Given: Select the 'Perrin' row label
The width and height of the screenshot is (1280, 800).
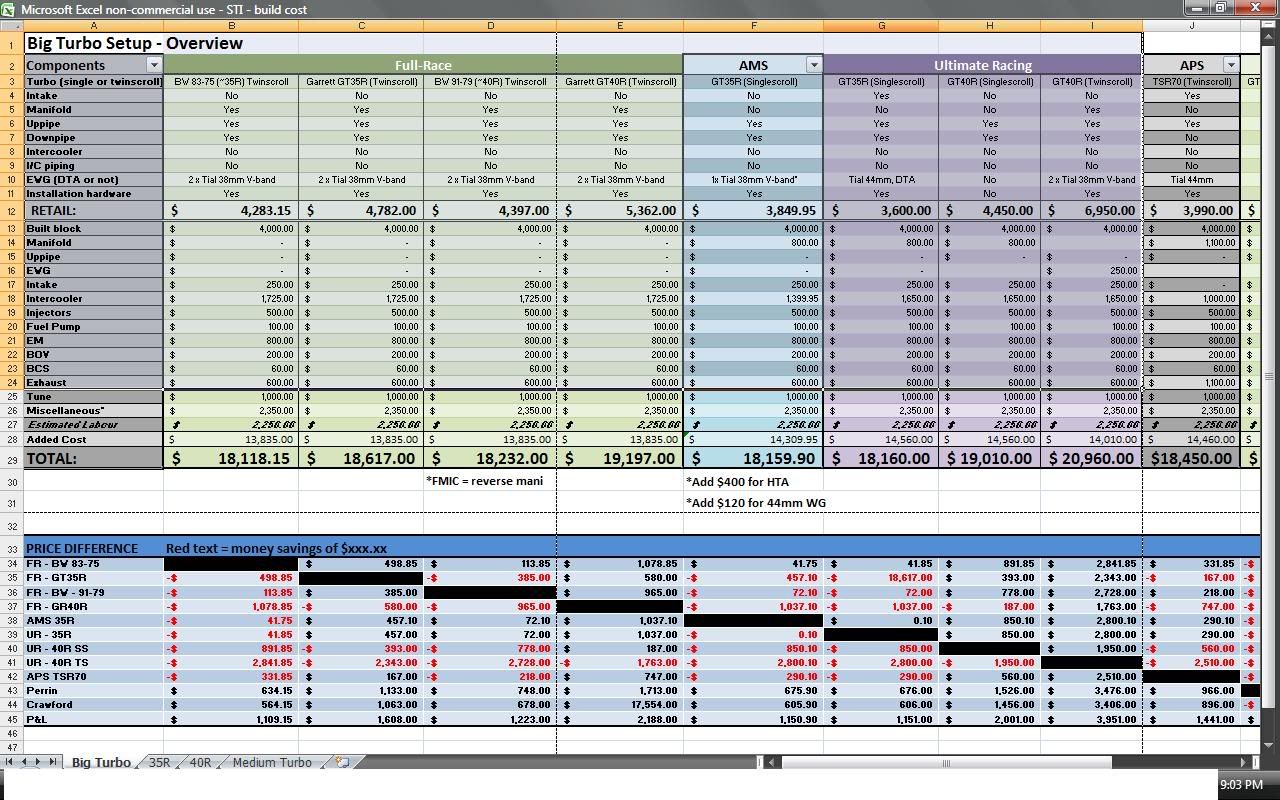Looking at the screenshot, I should 94,691.
